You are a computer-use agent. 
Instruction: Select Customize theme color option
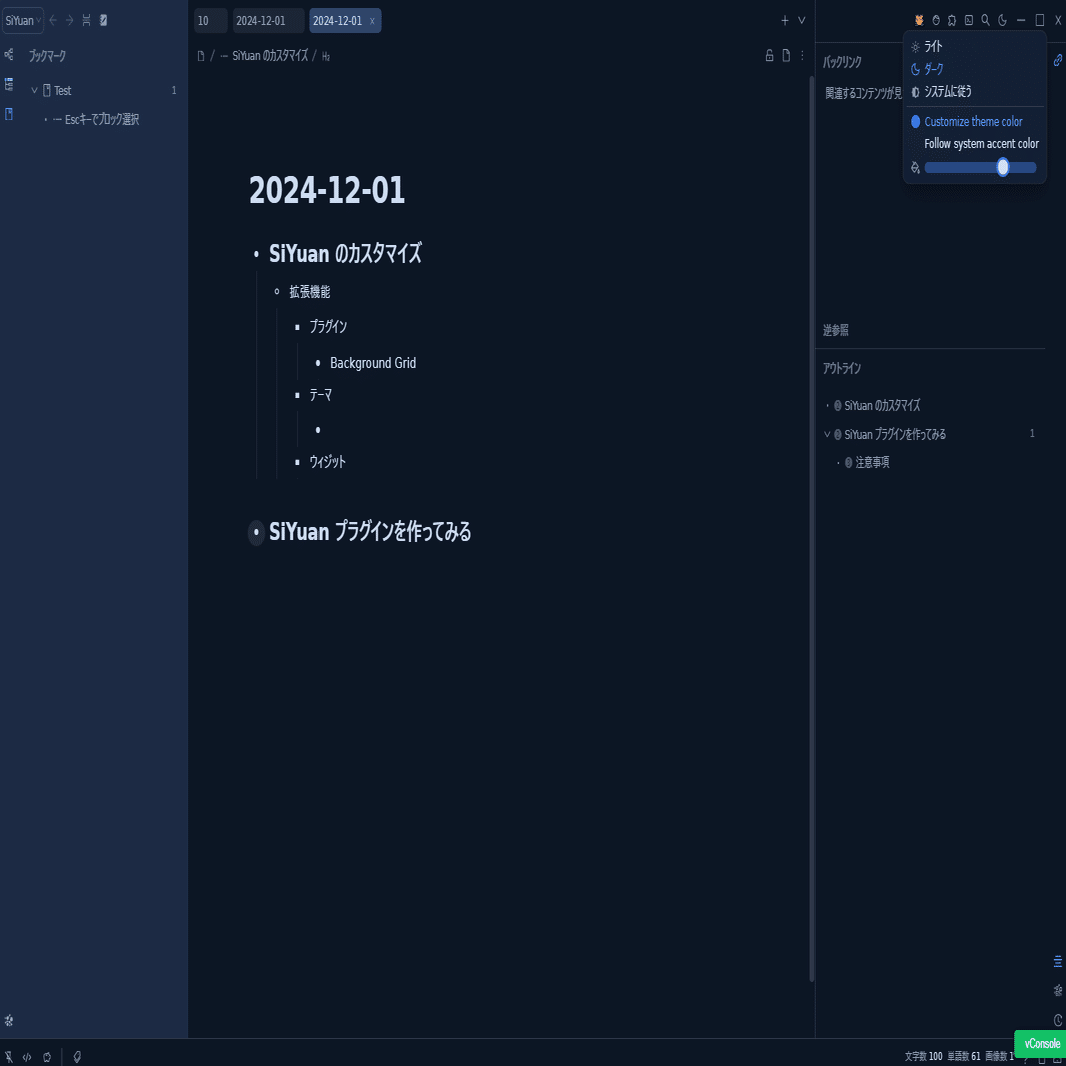point(975,122)
